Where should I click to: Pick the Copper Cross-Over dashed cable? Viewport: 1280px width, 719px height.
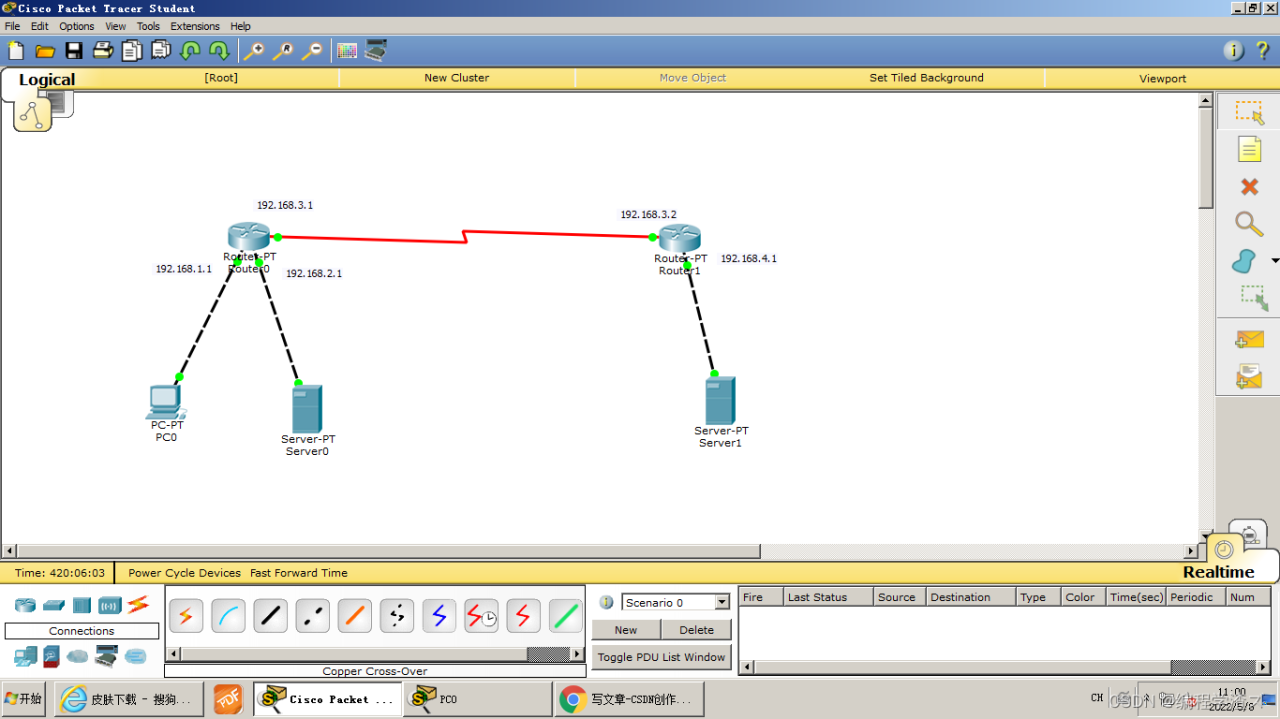click(312, 616)
